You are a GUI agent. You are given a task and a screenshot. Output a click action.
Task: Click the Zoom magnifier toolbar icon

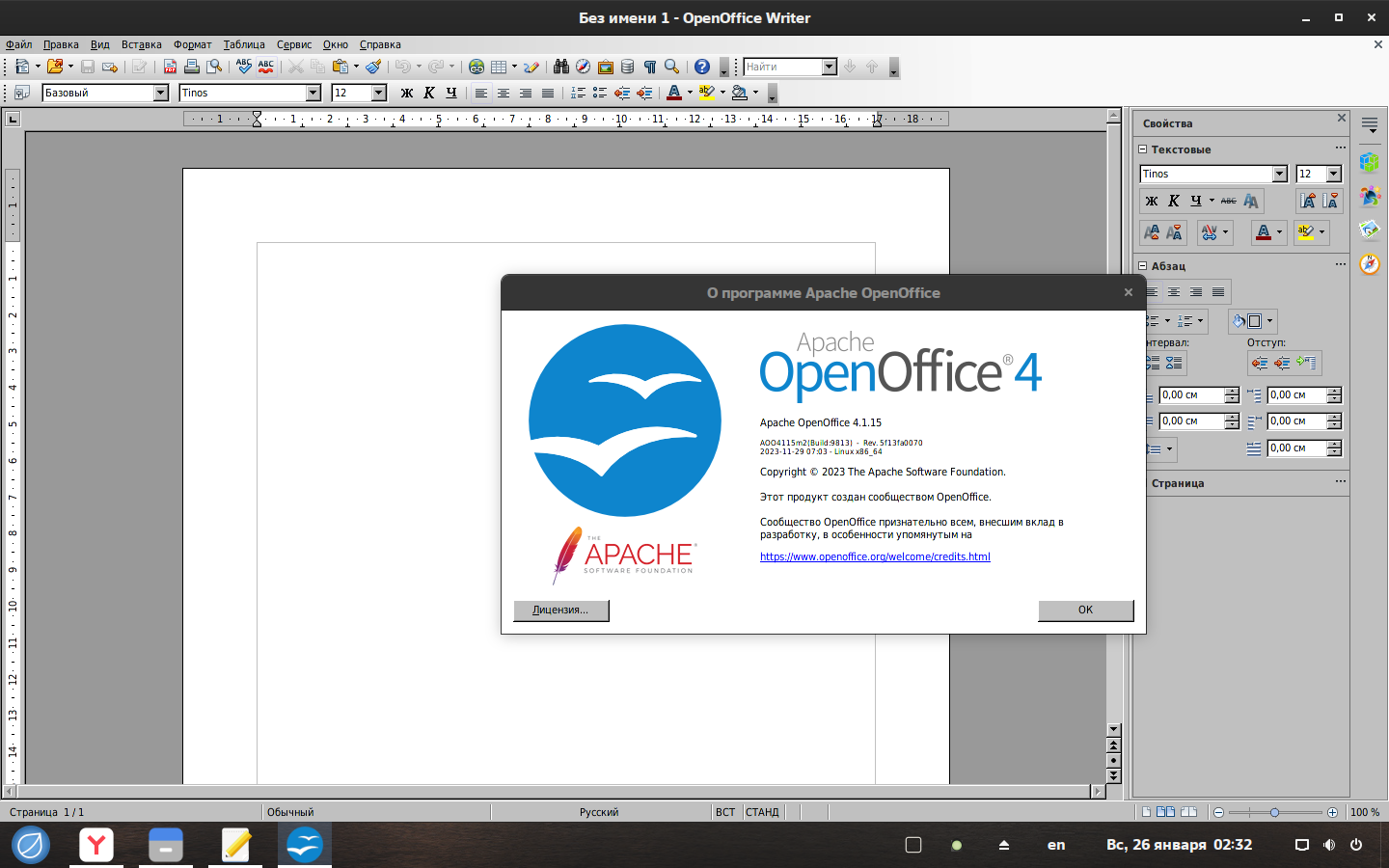tap(672, 67)
